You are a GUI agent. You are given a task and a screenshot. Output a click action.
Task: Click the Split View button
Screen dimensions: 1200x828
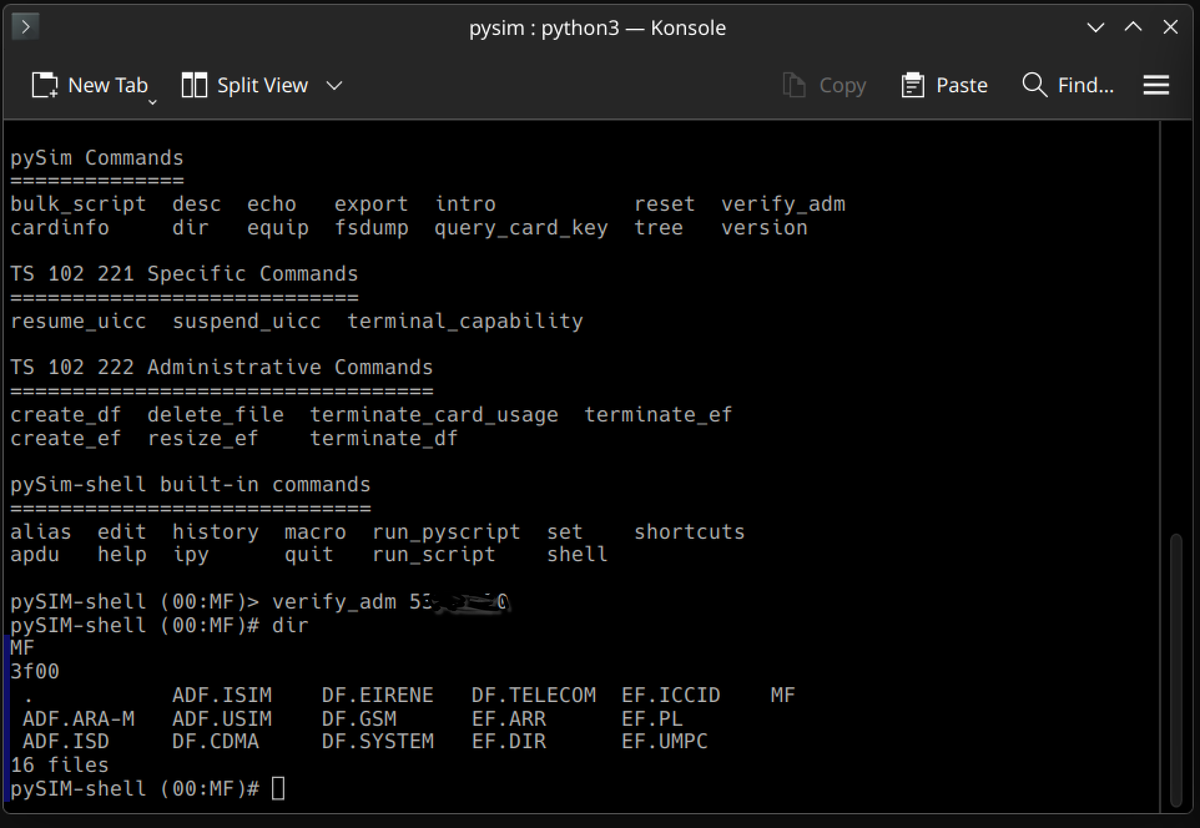click(x=245, y=86)
